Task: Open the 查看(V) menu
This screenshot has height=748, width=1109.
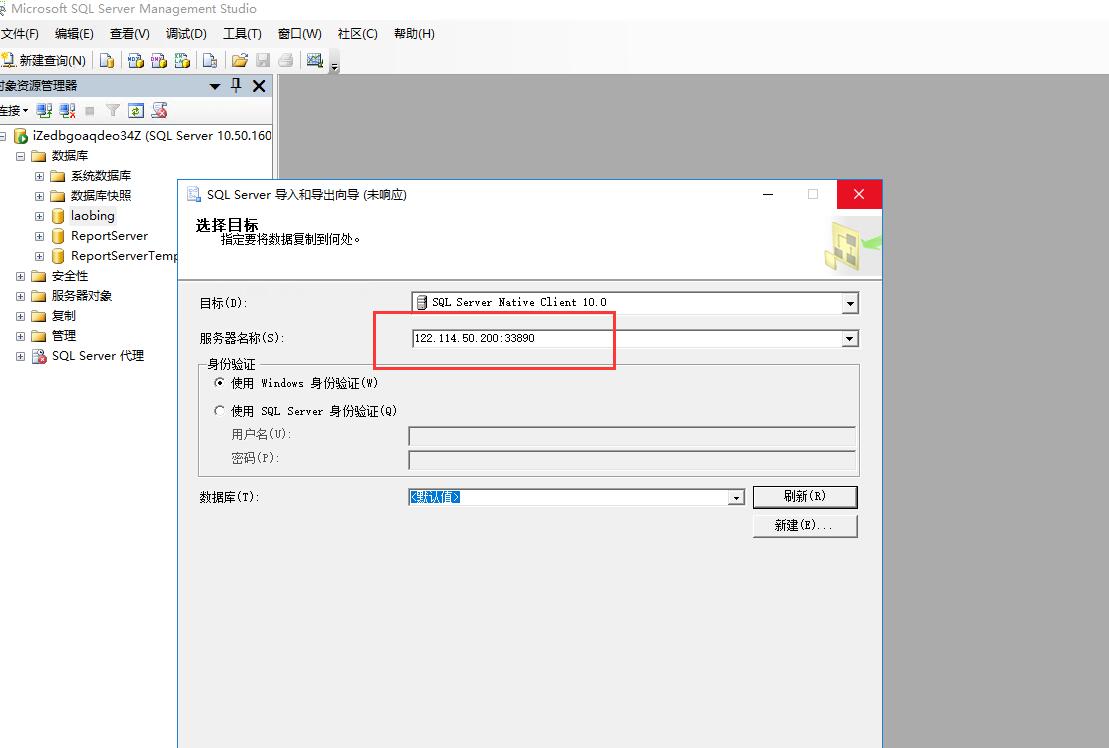Action: pyautogui.click(x=129, y=34)
